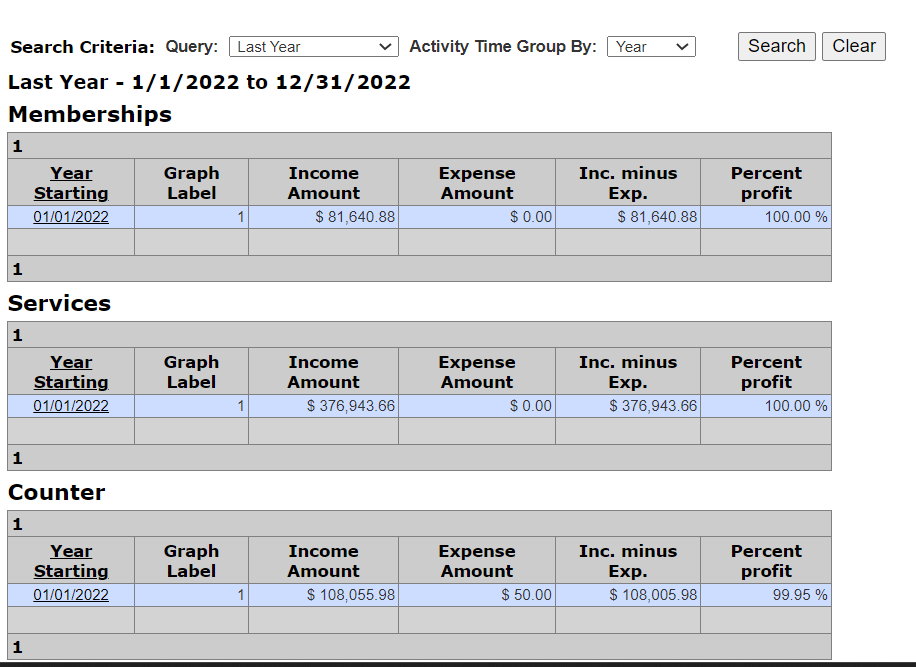
Task: Click the Counter section heading
Action: [56, 492]
